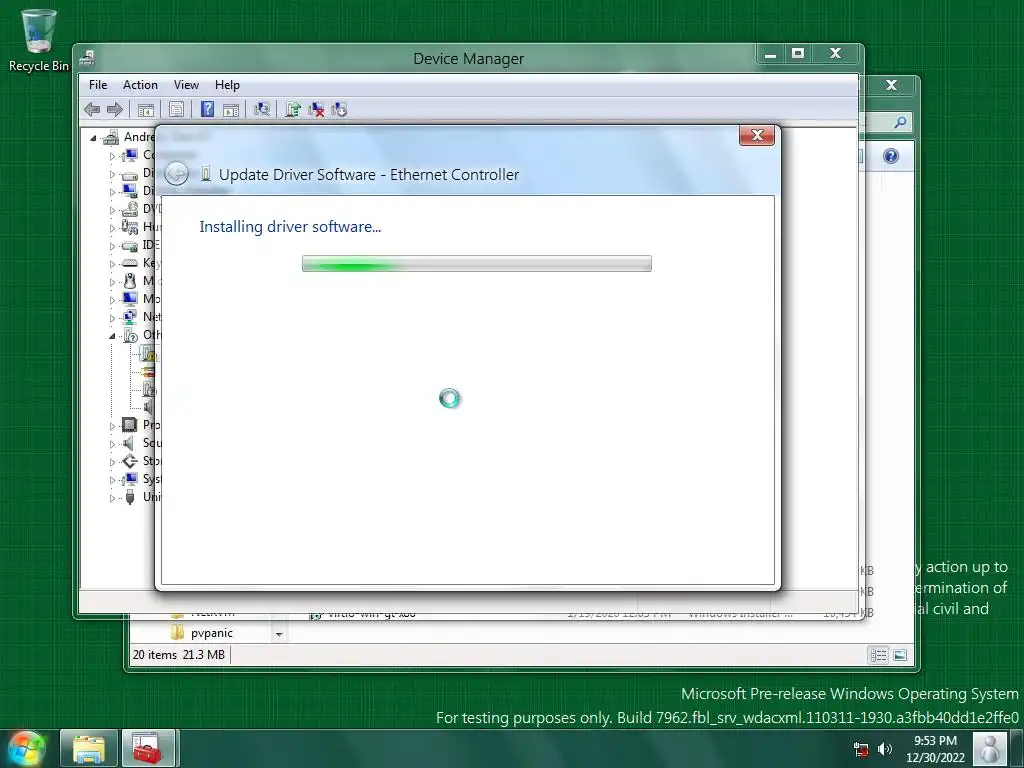The width and height of the screenshot is (1024, 768).
Task: Click the Update Driver Software toolbar icon
Action: (x=293, y=110)
